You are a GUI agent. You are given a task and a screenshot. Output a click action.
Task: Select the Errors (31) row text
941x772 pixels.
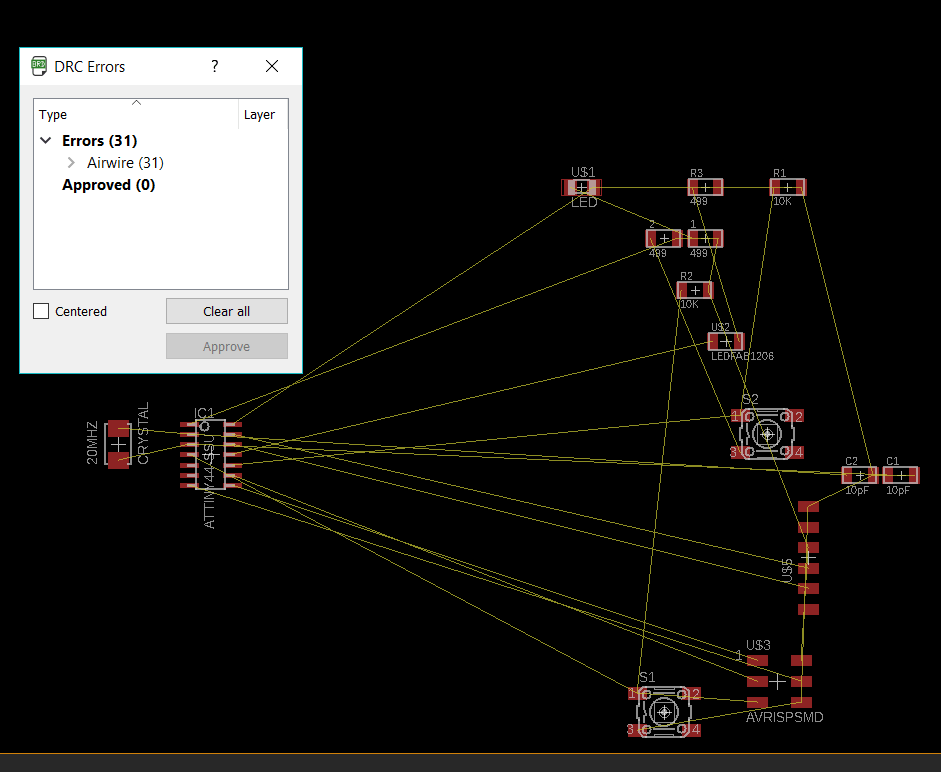click(x=100, y=140)
